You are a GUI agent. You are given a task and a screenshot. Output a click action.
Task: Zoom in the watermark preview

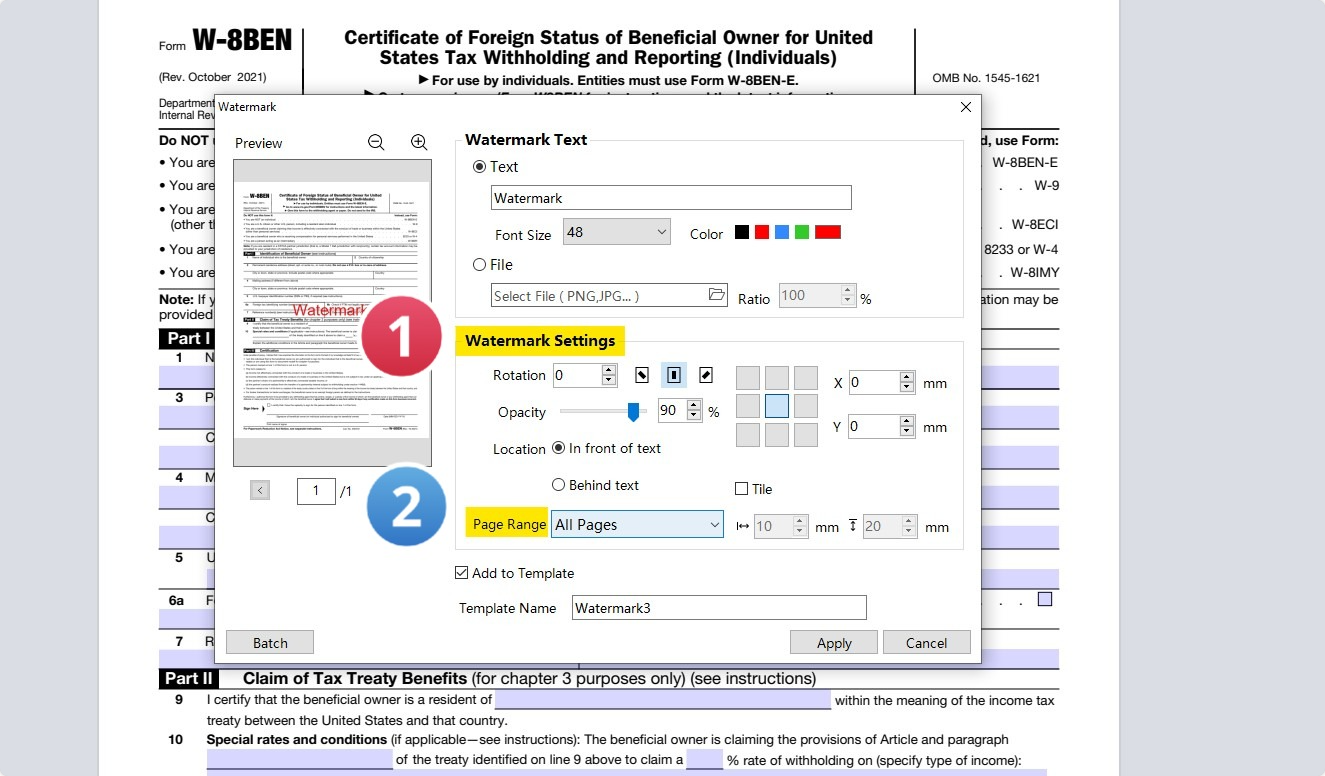(x=419, y=143)
